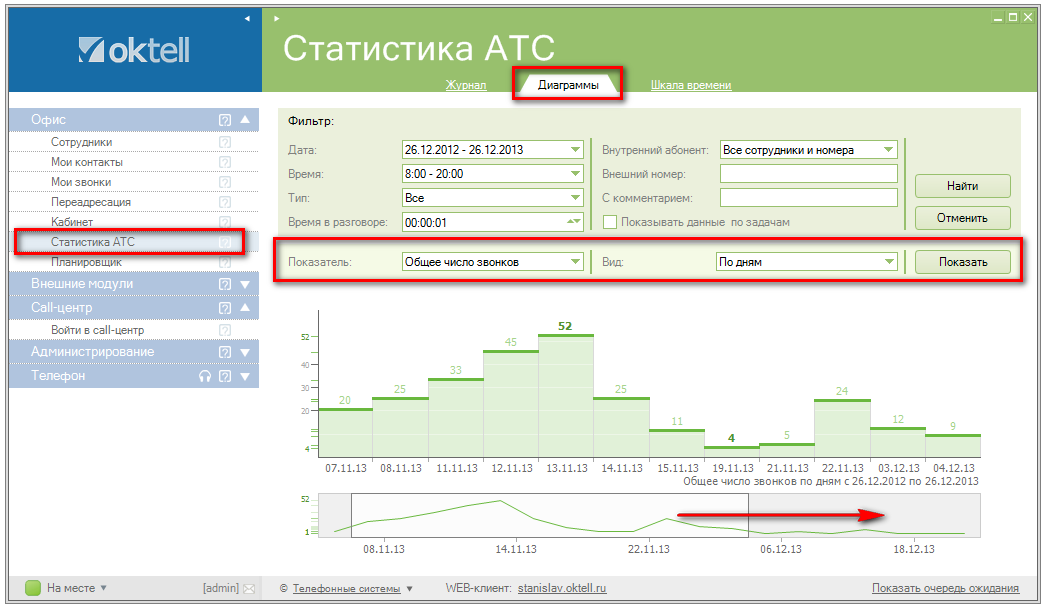Enable Показывать данные по задачам checkbox
This screenshot has height=609, width=1046.
point(609,221)
